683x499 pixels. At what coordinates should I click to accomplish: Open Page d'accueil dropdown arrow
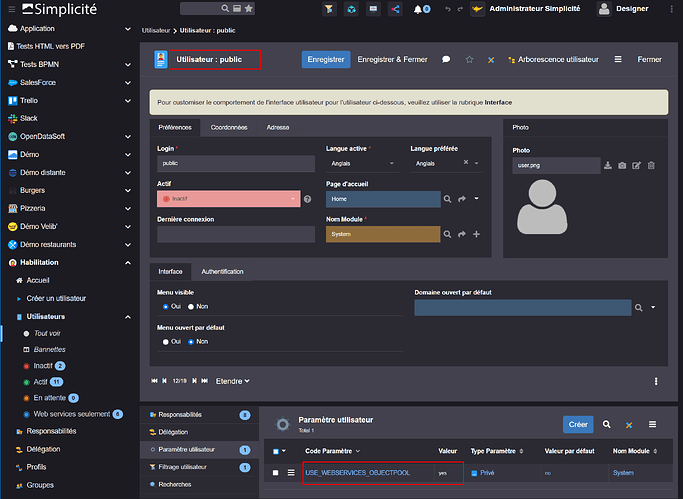(477, 199)
